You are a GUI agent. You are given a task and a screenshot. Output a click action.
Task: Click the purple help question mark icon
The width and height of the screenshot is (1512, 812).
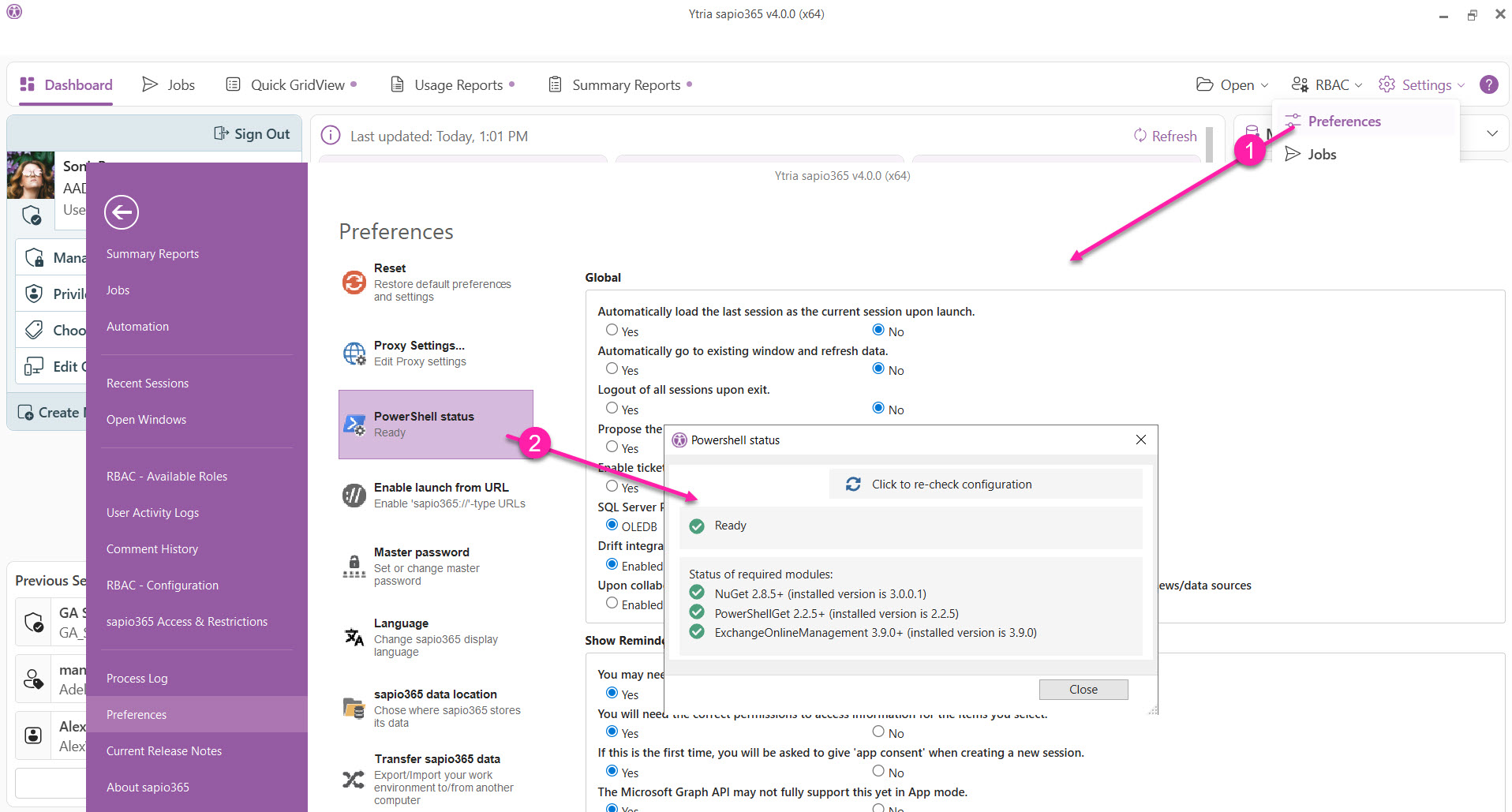point(1488,84)
